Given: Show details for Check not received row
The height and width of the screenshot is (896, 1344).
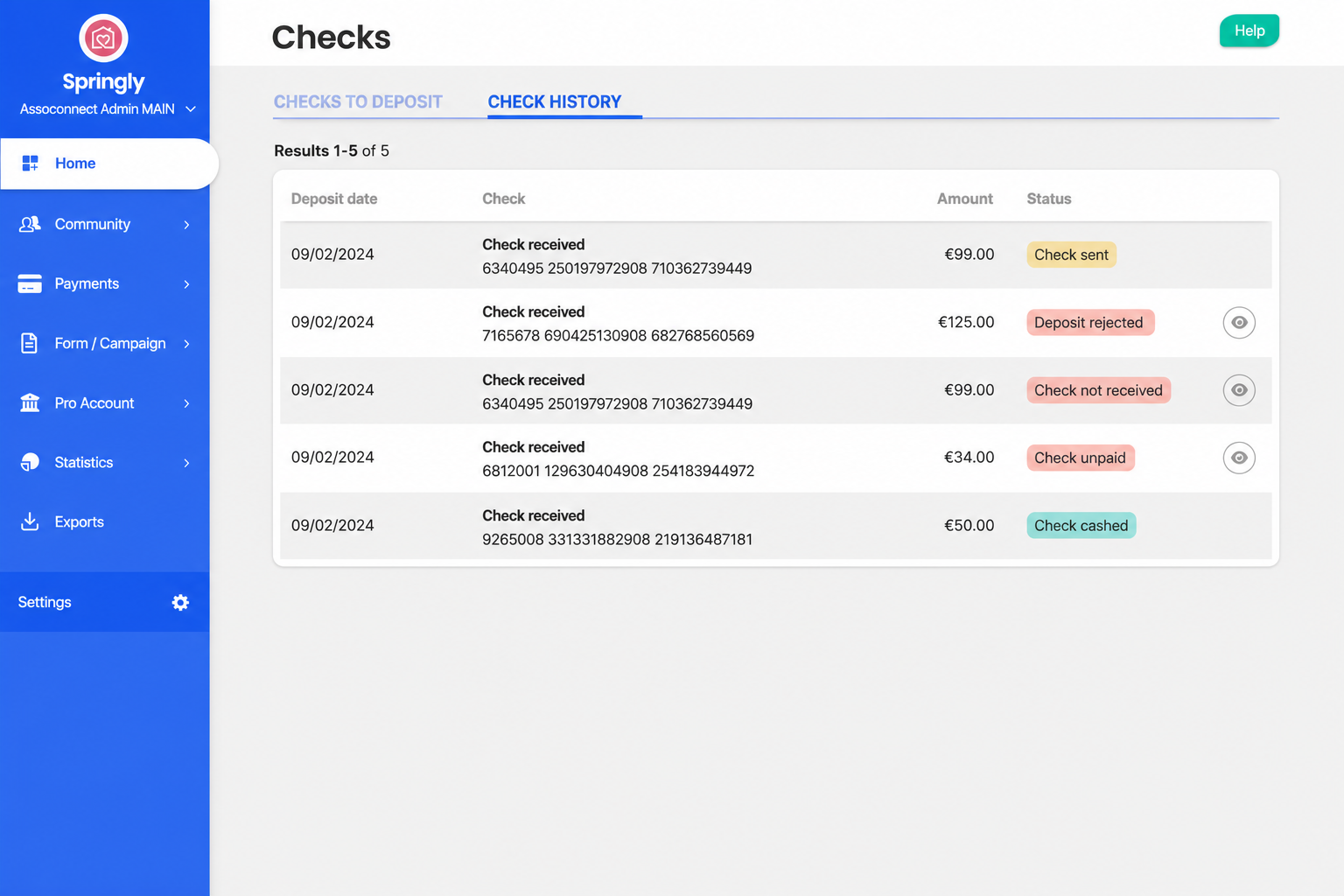Looking at the screenshot, I should (x=1239, y=390).
